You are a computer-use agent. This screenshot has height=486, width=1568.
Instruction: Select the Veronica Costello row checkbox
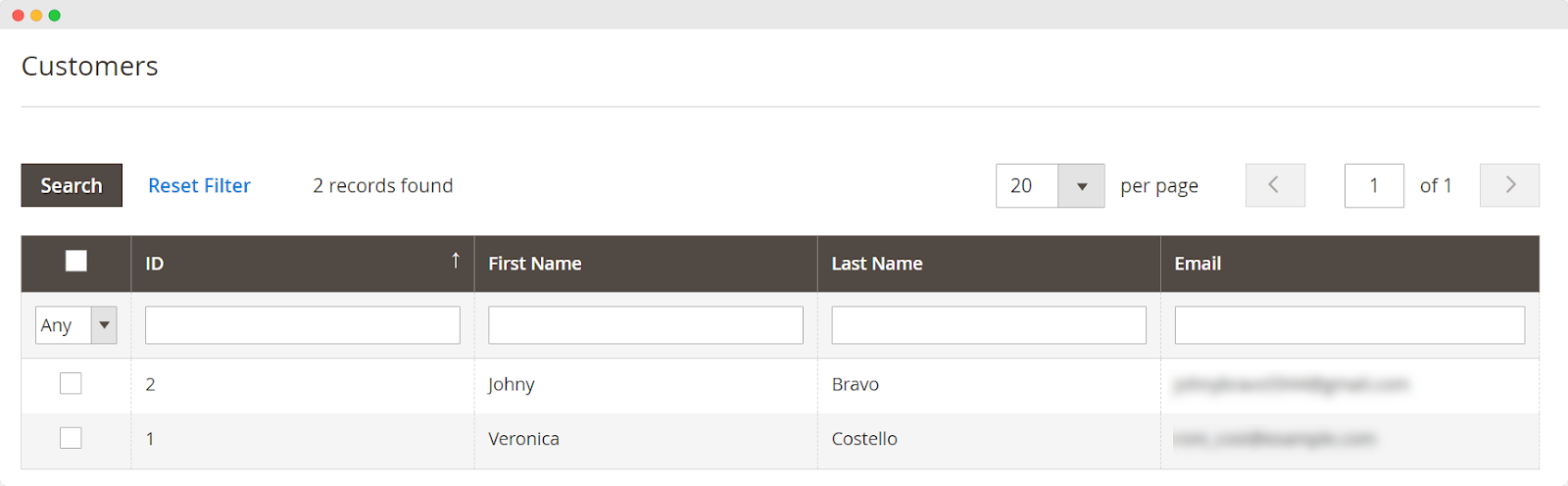(x=71, y=438)
